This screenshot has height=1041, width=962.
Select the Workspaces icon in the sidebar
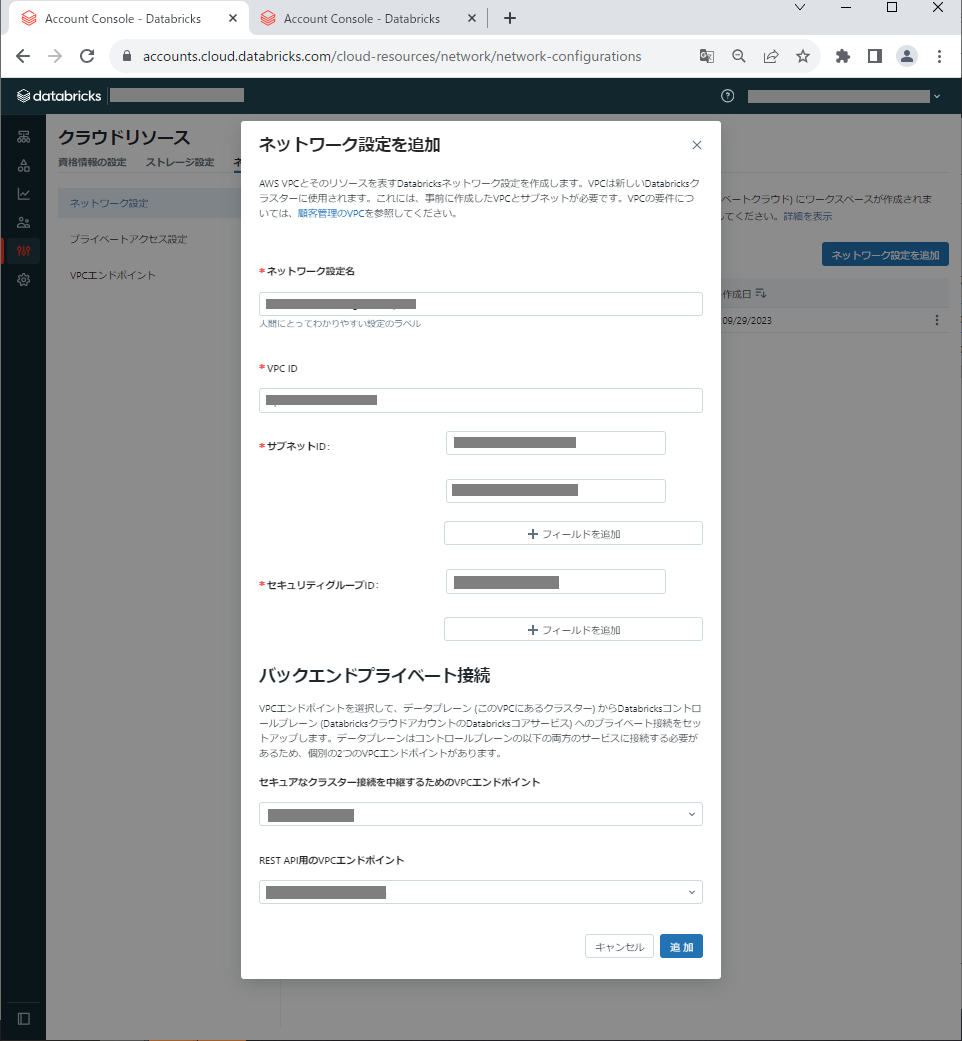tap(24, 136)
